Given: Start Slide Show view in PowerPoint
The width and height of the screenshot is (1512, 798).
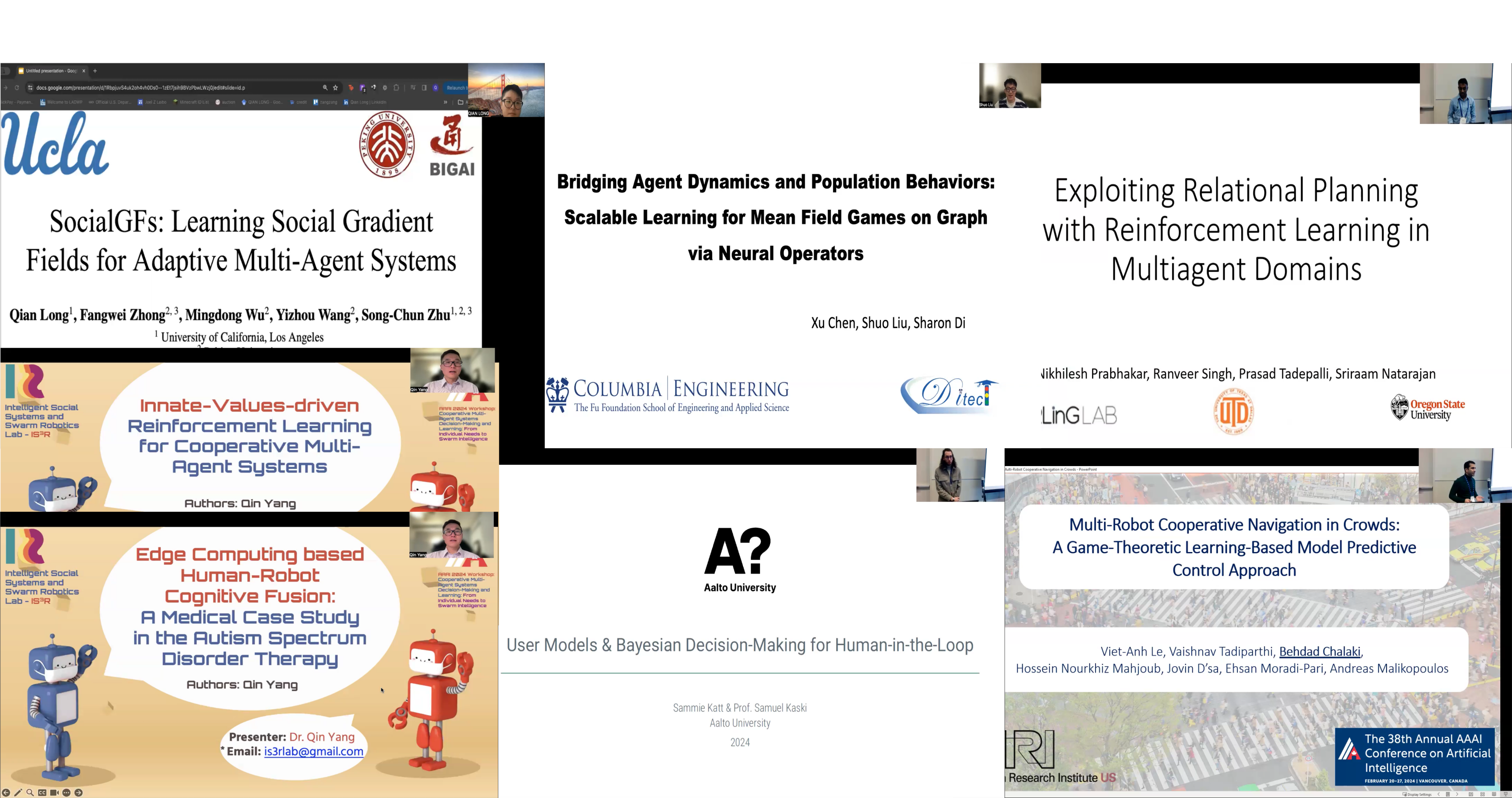Looking at the screenshot, I should tap(1506, 795).
